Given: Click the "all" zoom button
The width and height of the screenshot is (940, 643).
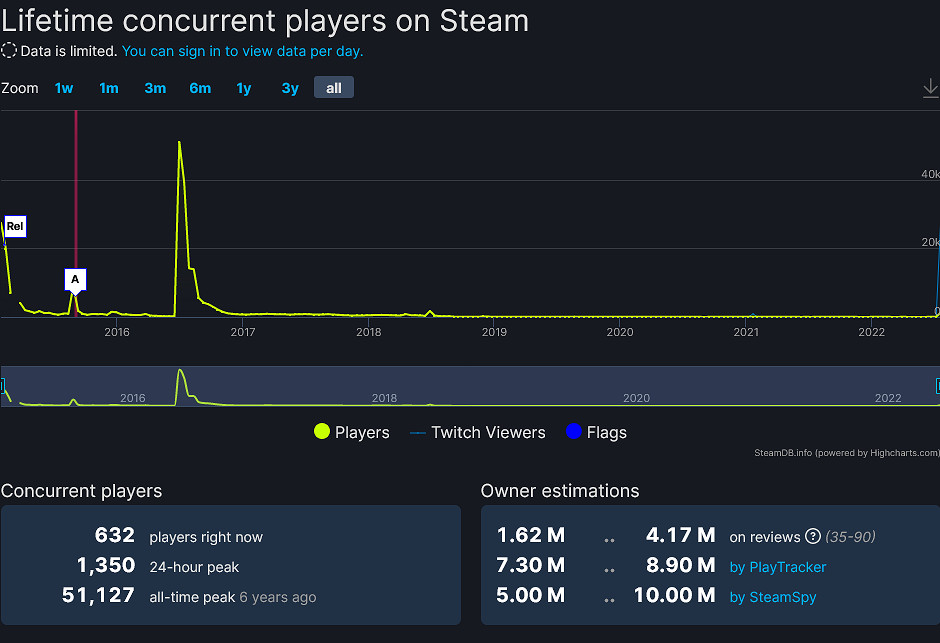Looking at the screenshot, I should [x=334, y=88].
